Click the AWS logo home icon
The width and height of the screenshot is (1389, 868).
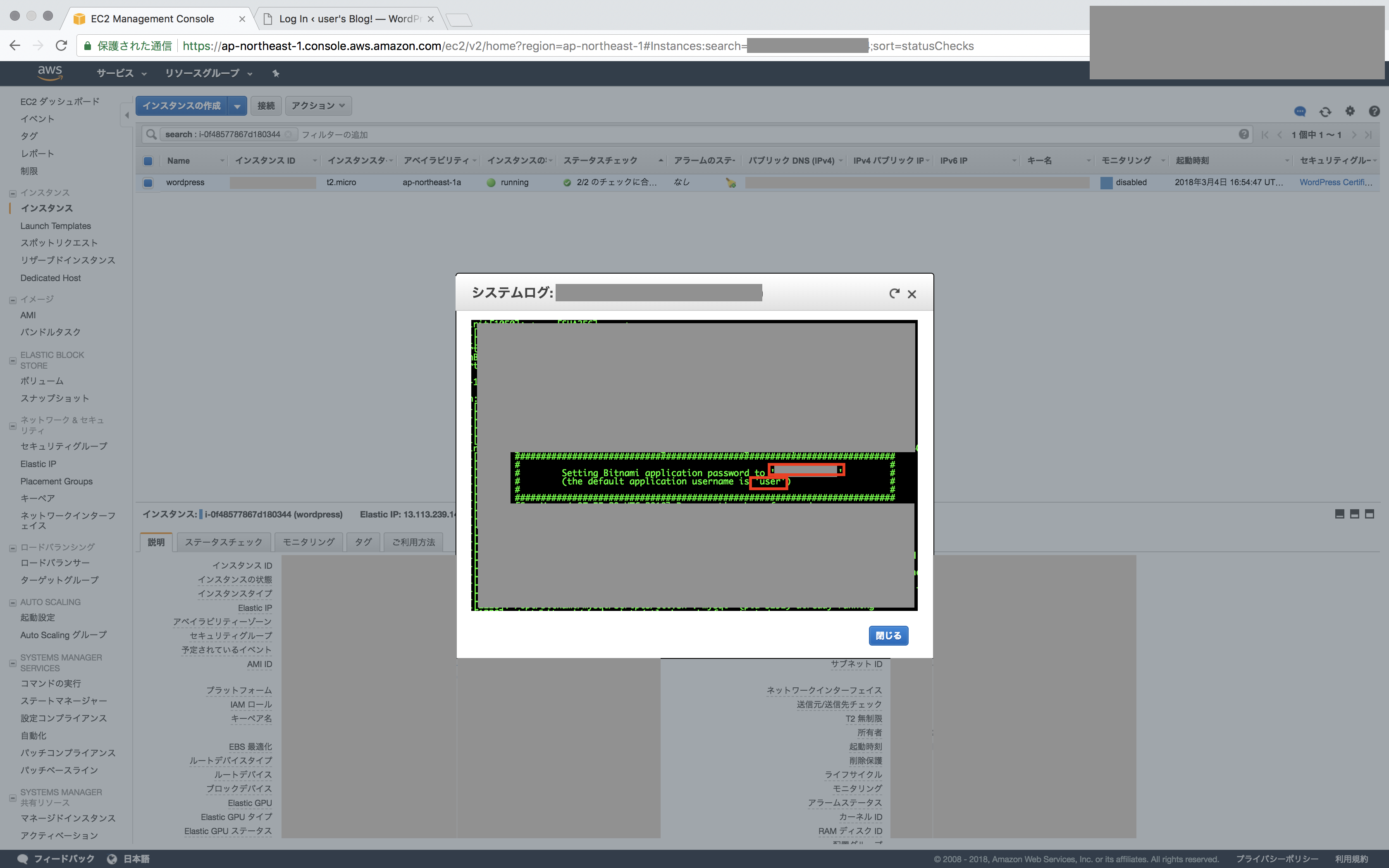50,73
